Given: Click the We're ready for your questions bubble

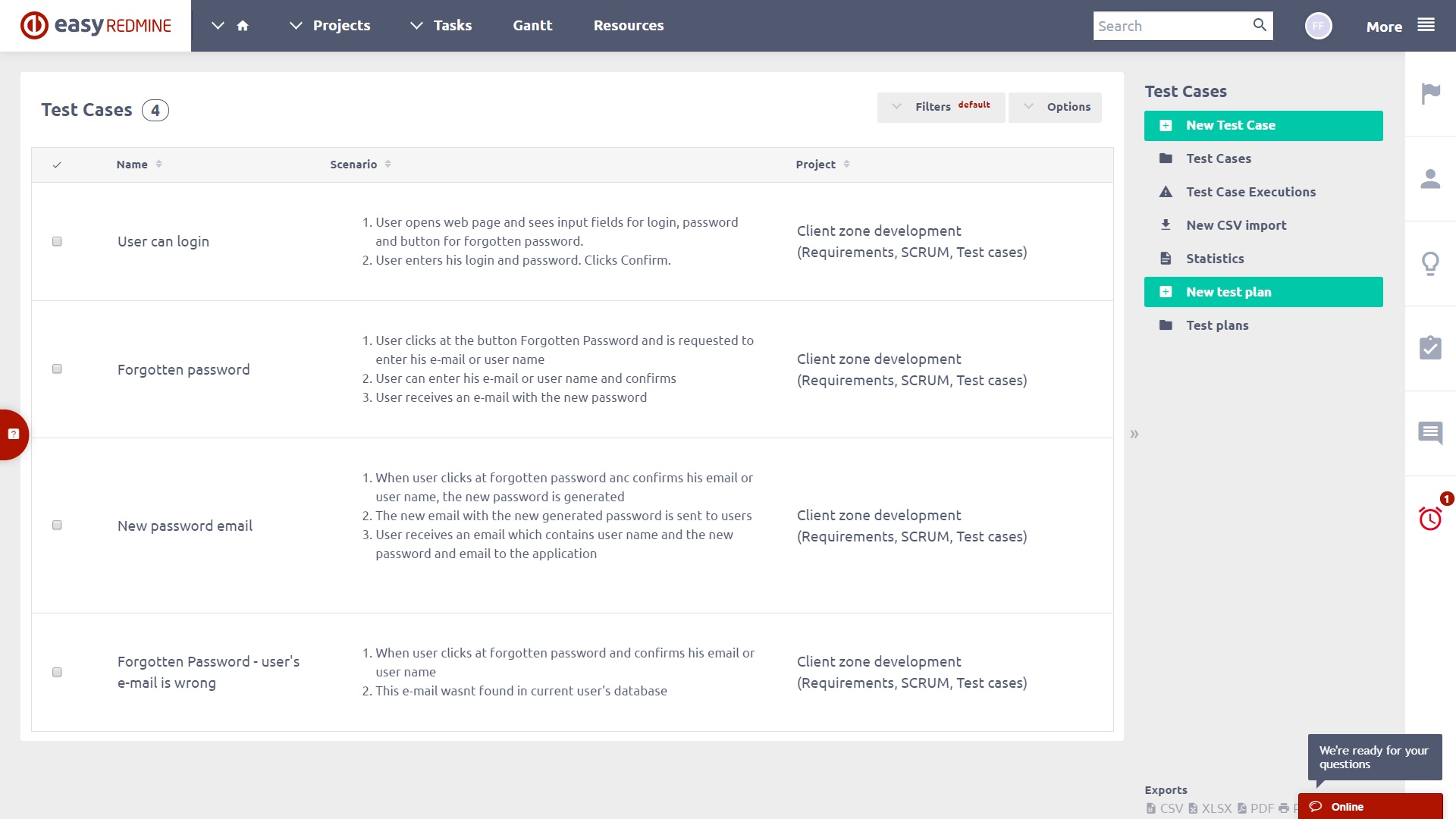Looking at the screenshot, I should pos(1374,757).
